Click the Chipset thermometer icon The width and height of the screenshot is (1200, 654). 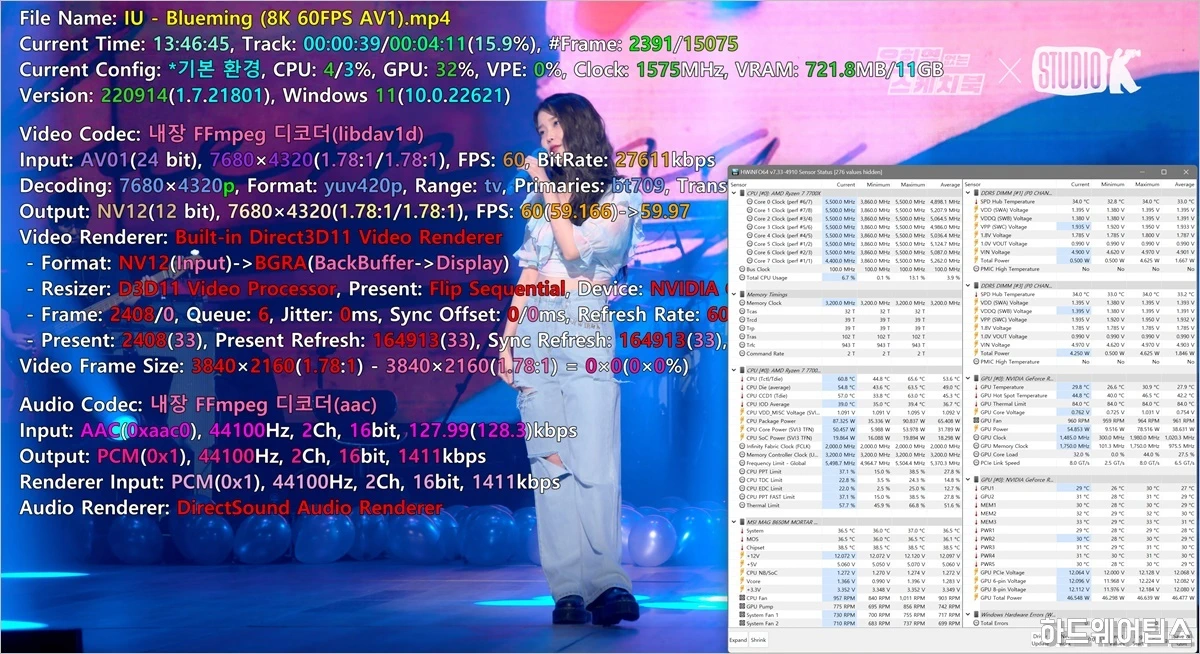click(741, 547)
